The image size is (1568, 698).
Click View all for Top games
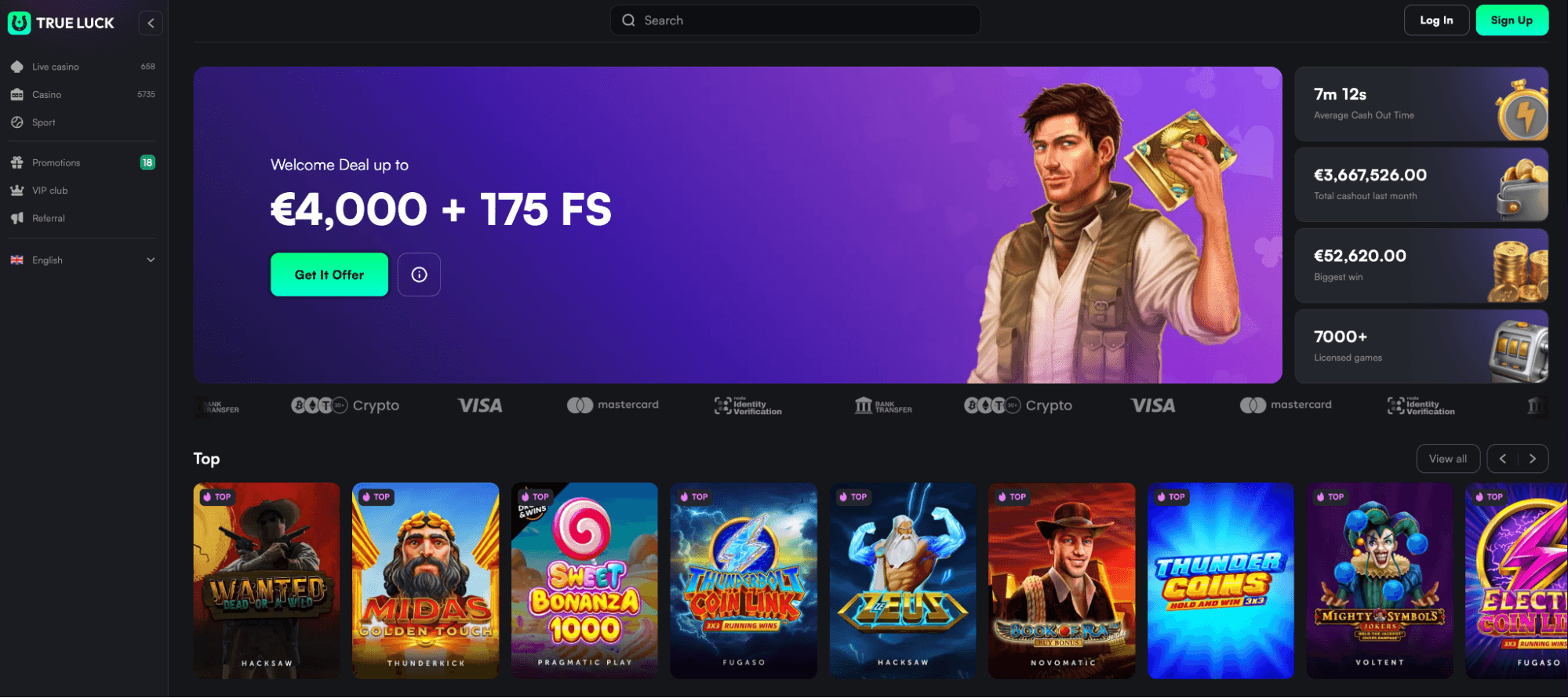coord(1448,459)
